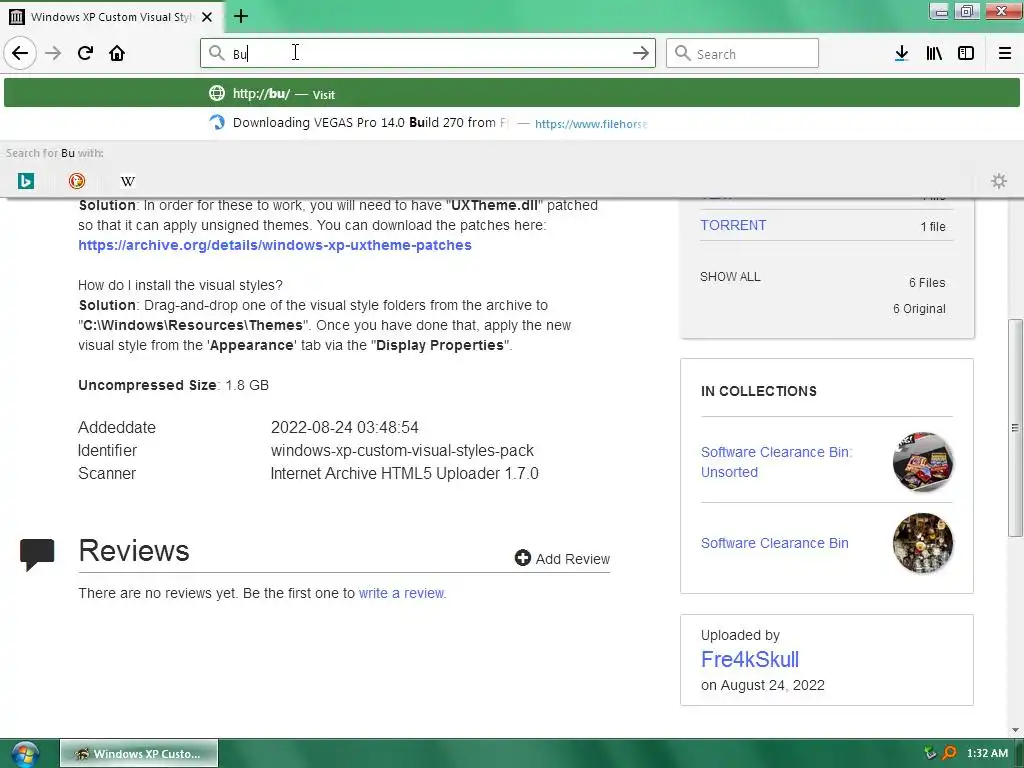Click the TORRENT download link

coord(733,225)
